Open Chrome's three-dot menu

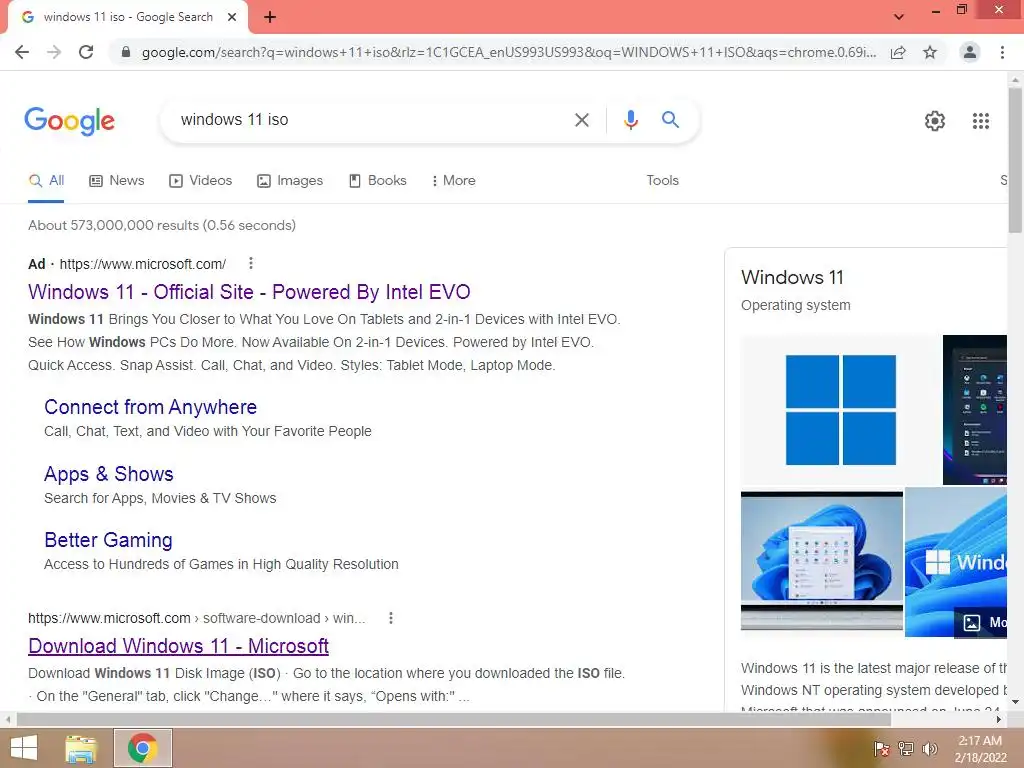click(1002, 52)
